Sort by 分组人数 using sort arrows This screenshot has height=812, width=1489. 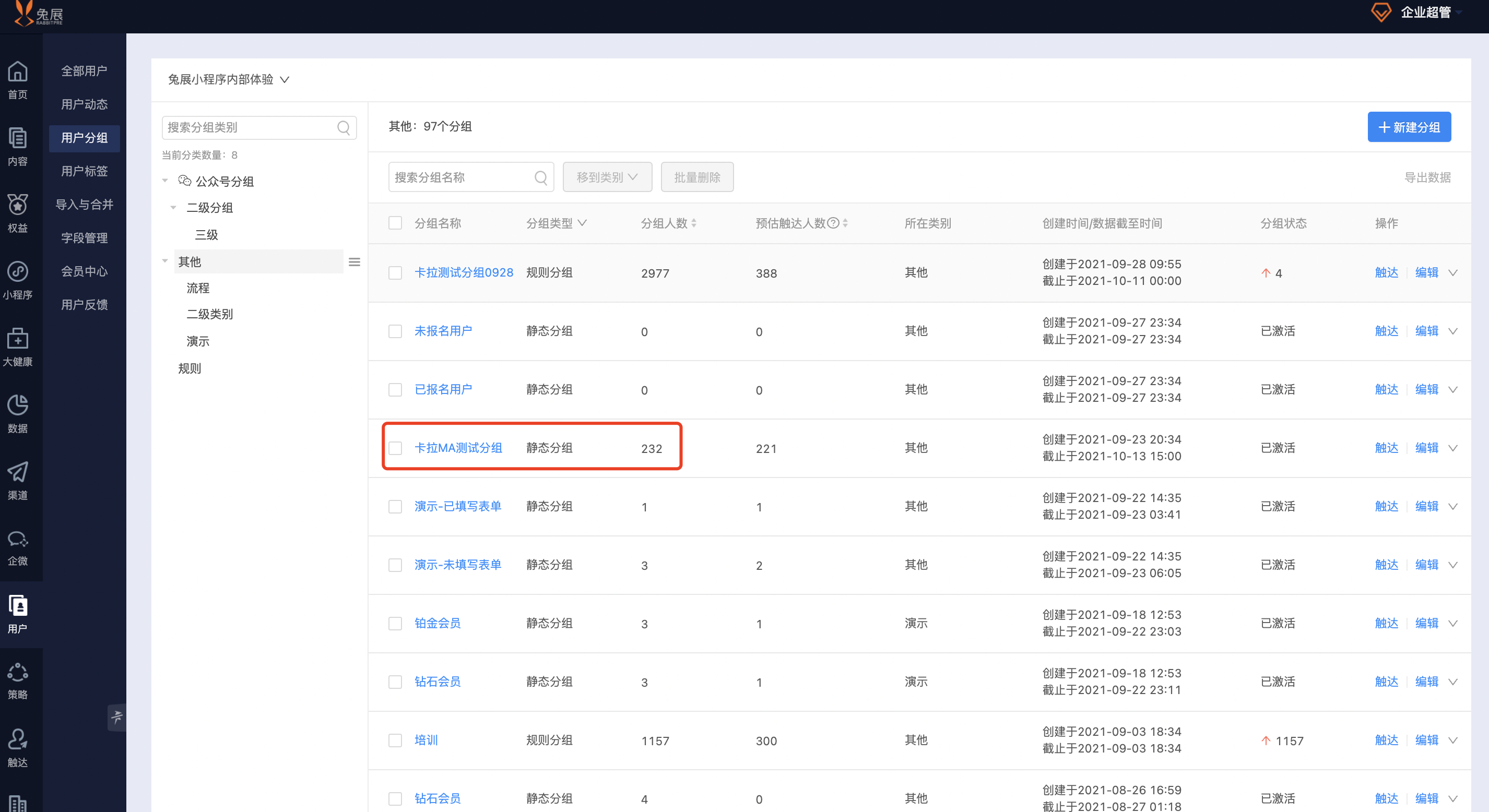694,223
